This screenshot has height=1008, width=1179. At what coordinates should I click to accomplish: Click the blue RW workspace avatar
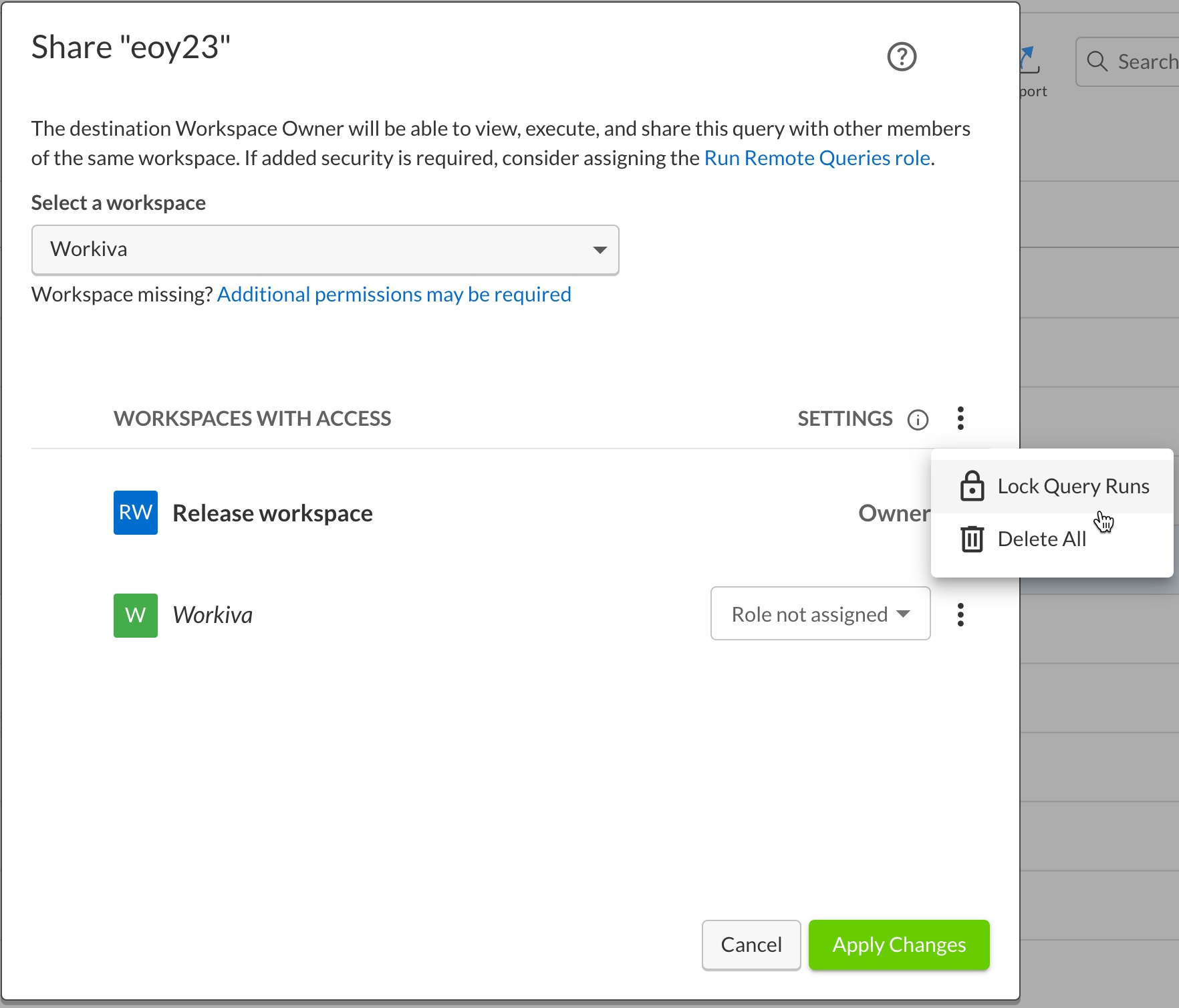coord(136,513)
